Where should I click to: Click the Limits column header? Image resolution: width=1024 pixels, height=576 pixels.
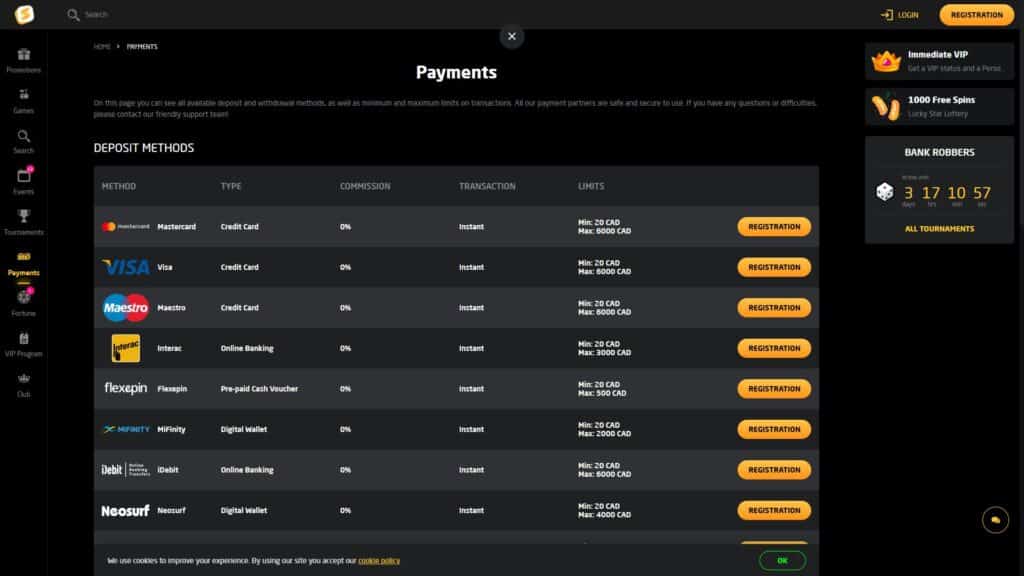(x=591, y=186)
